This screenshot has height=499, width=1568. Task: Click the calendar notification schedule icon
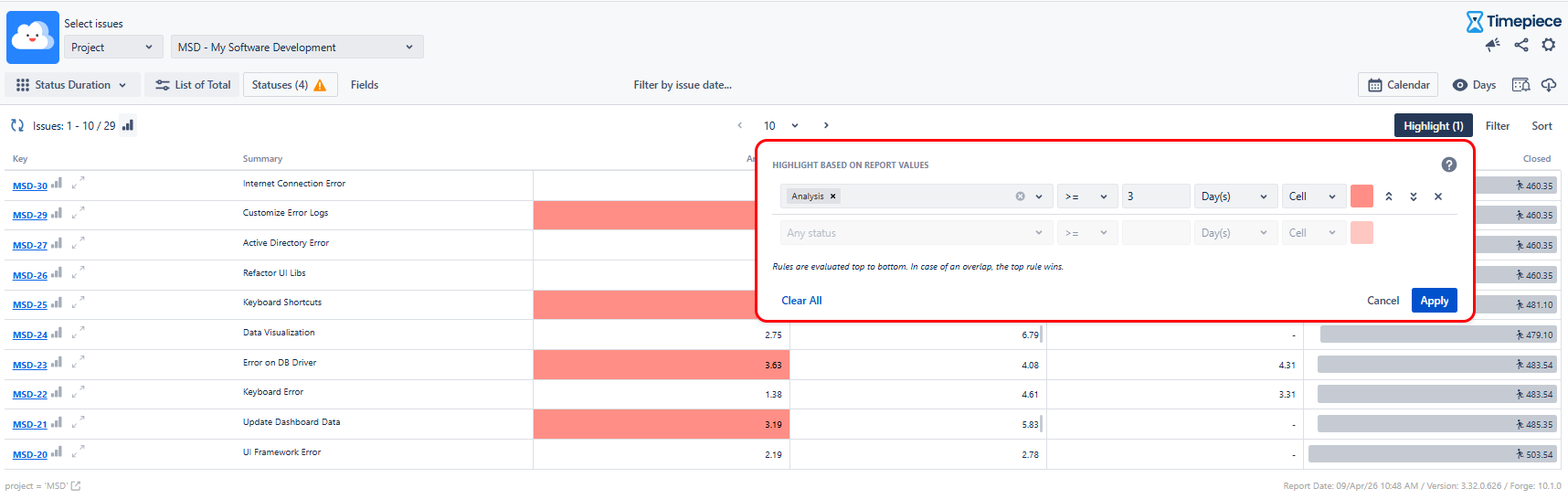(1520, 85)
